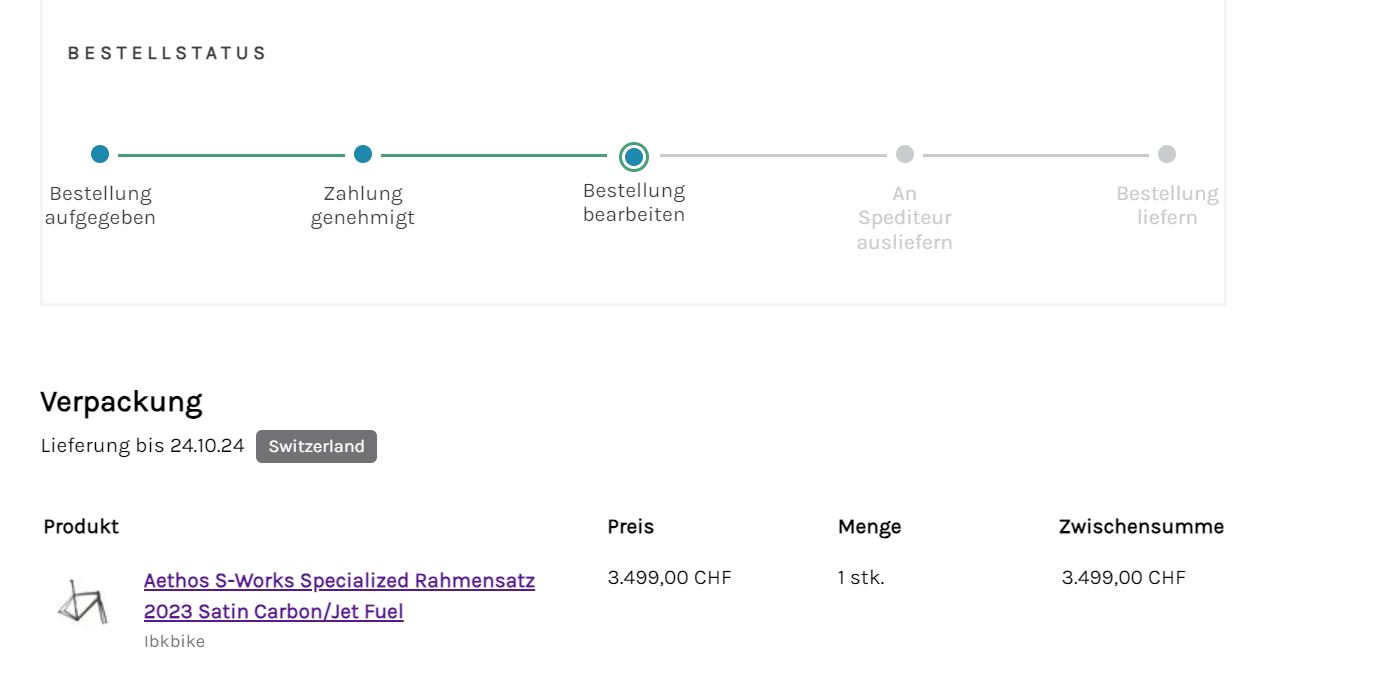Screen dimensions: 1383x693
Task: Click the bike frame product thumbnail
Action: coord(82,602)
